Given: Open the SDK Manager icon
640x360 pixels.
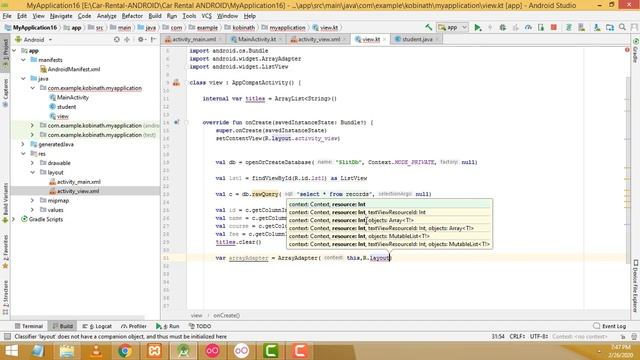Looking at the screenshot, I should pyautogui.click(x=597, y=27).
